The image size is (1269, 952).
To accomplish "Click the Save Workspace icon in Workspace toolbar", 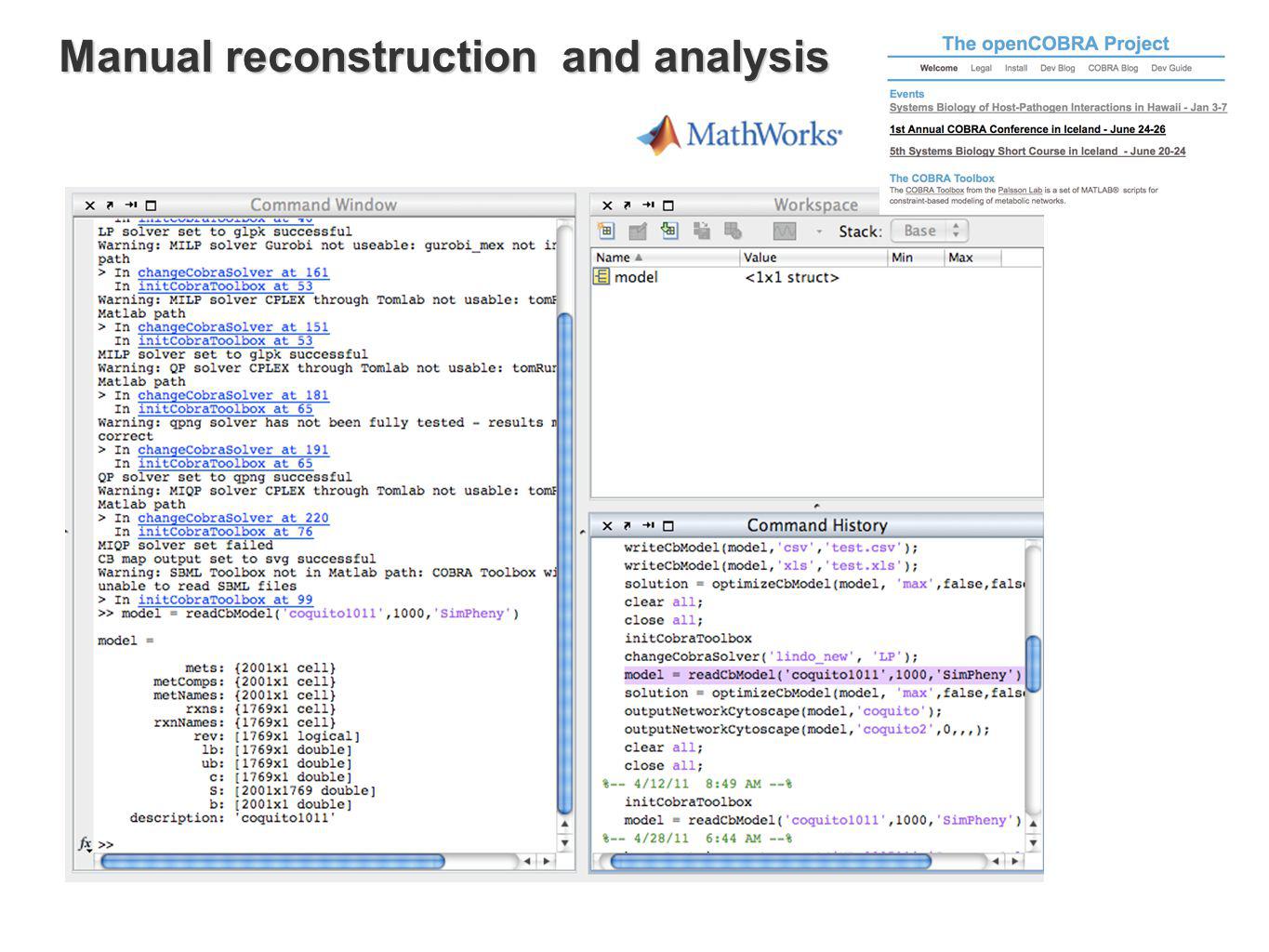I will click(702, 231).
